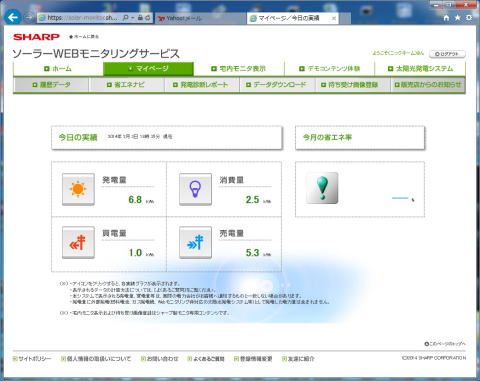Click the URL address field
The height and width of the screenshot is (381, 480).
[82, 18]
